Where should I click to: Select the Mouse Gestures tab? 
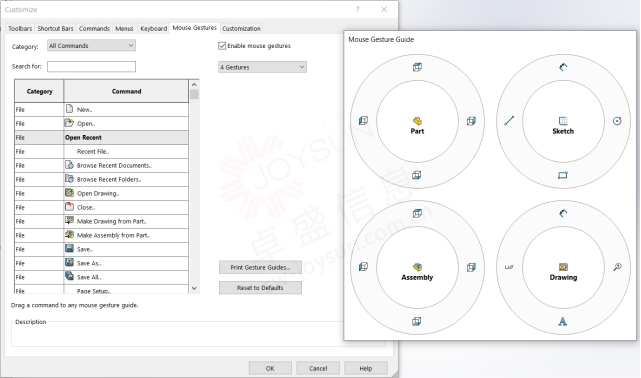click(x=195, y=28)
